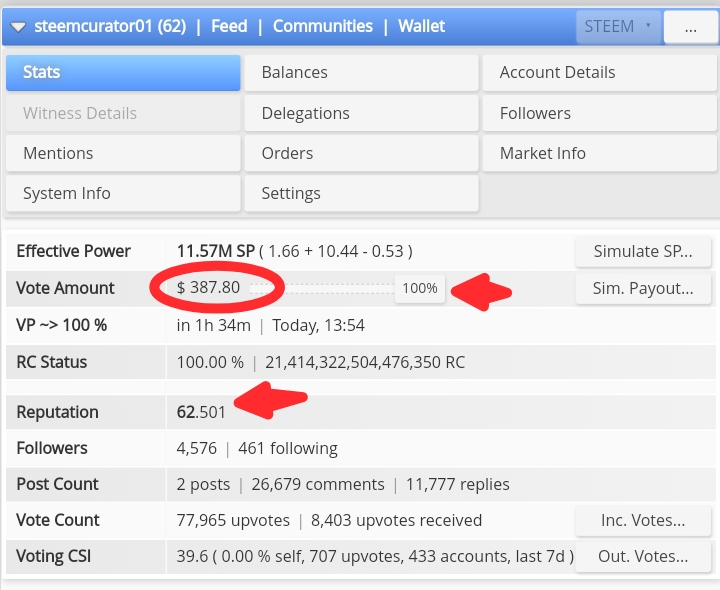The height and width of the screenshot is (590, 720).
Task: Click the Today, 13:54 recharge time
Action: (x=319, y=326)
